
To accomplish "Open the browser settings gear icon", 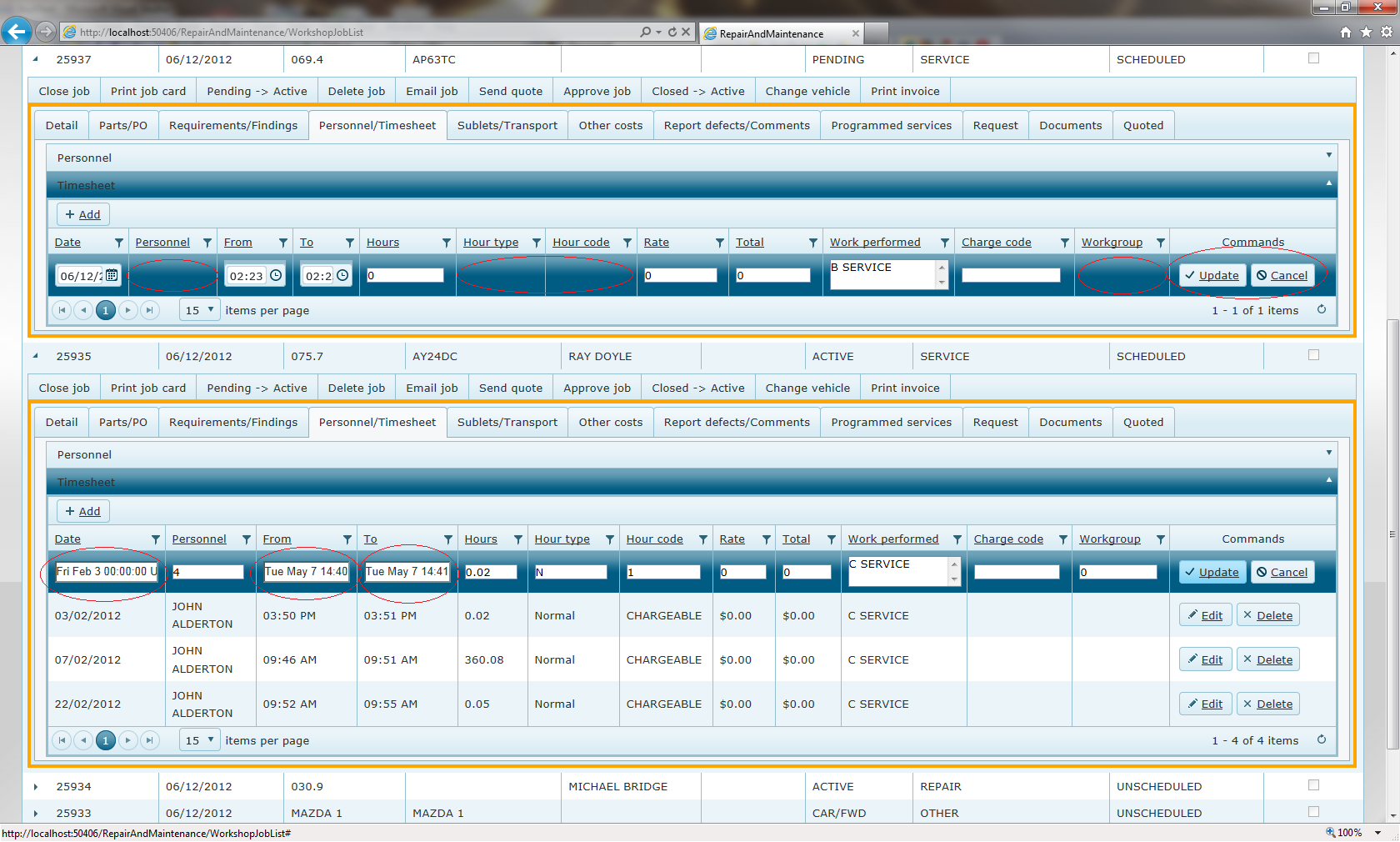I will (1387, 32).
